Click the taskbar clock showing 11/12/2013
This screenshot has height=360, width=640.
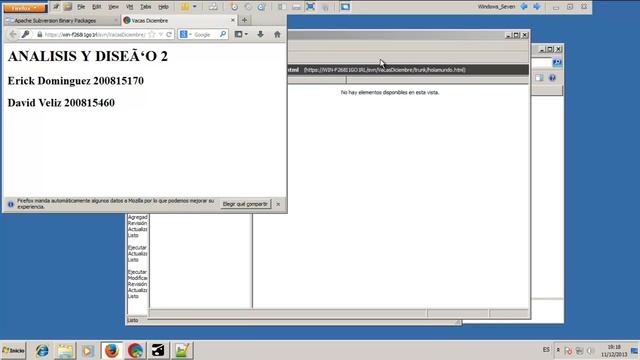pos(614,351)
